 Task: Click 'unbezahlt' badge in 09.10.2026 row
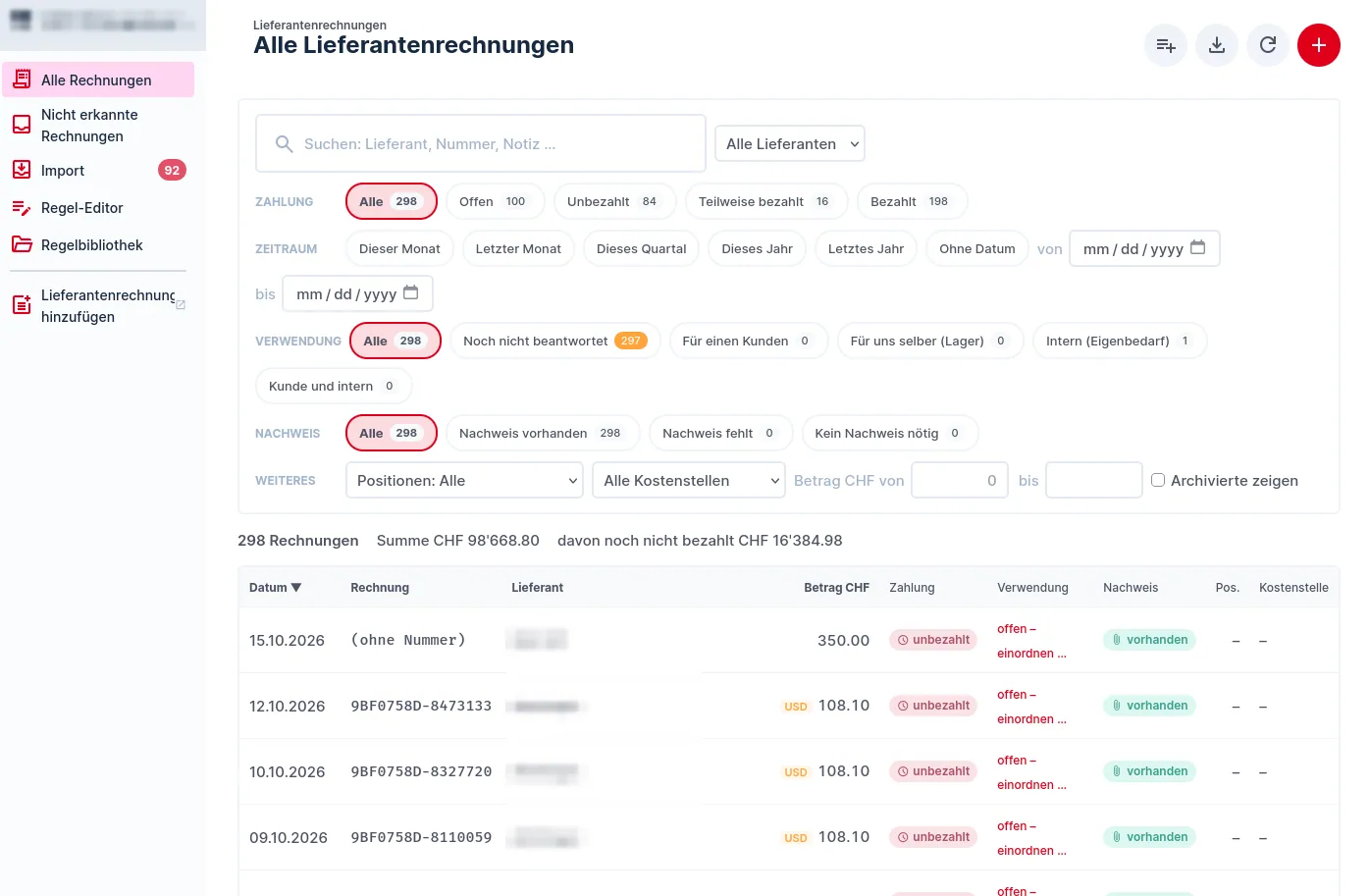tap(933, 837)
